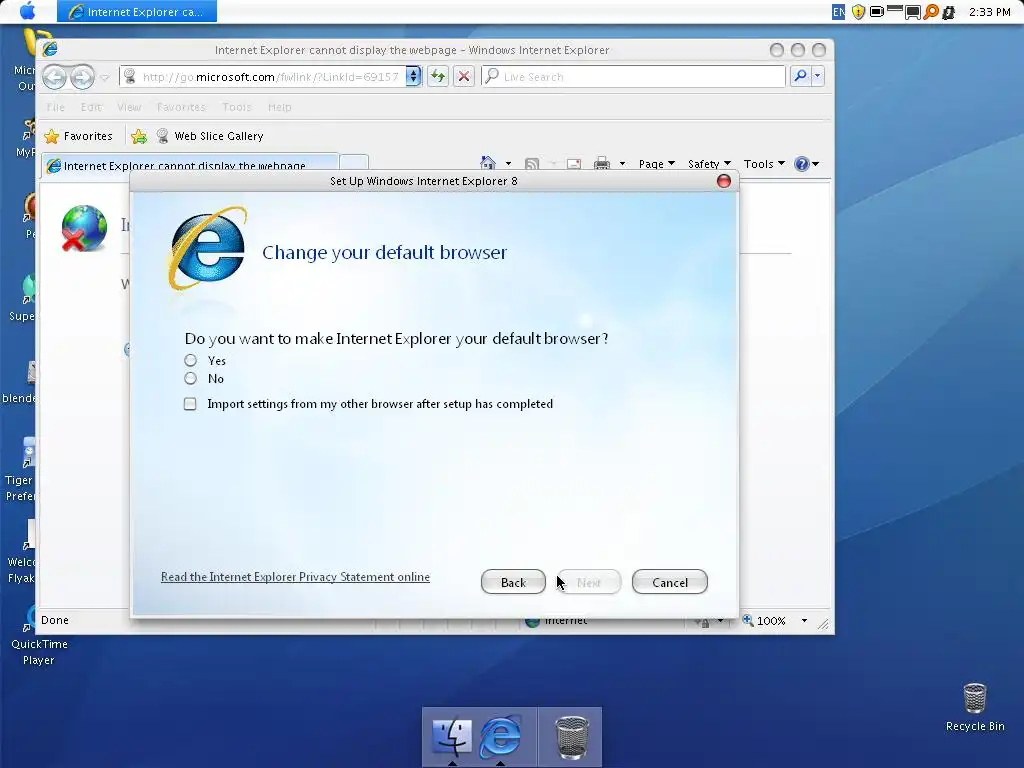Screen dimensions: 1024x768
Task: Open the address bar history dropdown
Action: [x=413, y=77]
